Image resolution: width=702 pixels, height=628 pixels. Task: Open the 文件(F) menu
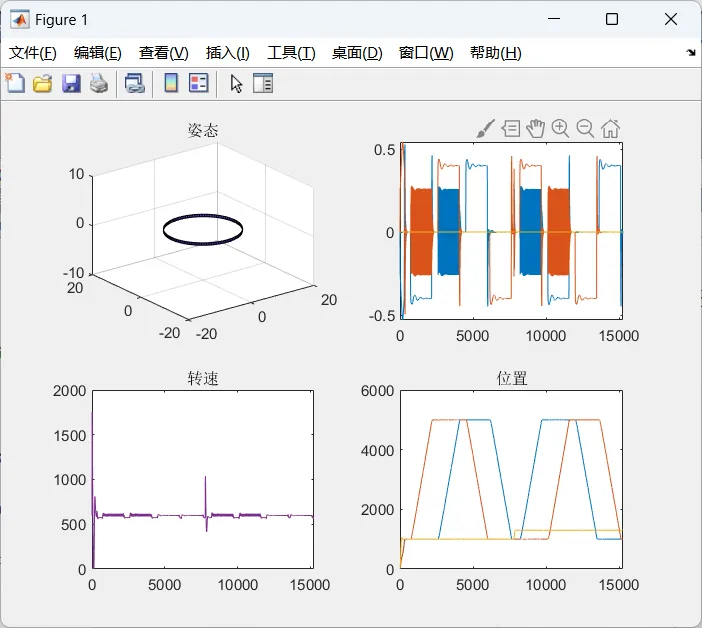click(x=33, y=53)
